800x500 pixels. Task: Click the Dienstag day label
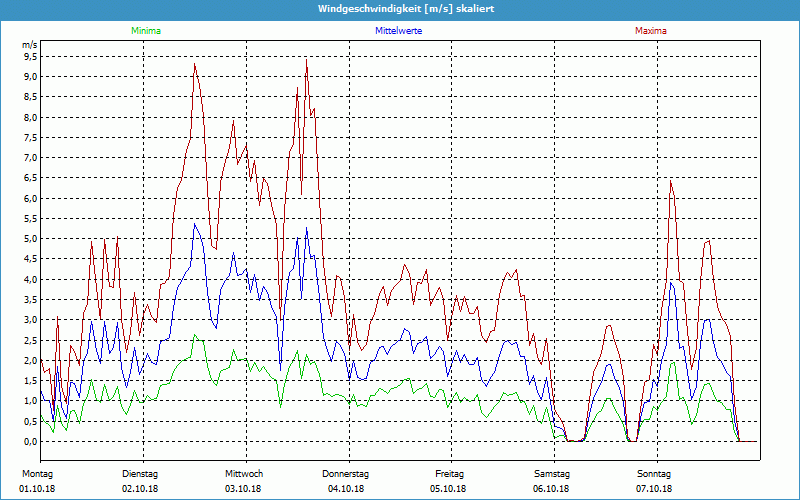click(x=140, y=474)
